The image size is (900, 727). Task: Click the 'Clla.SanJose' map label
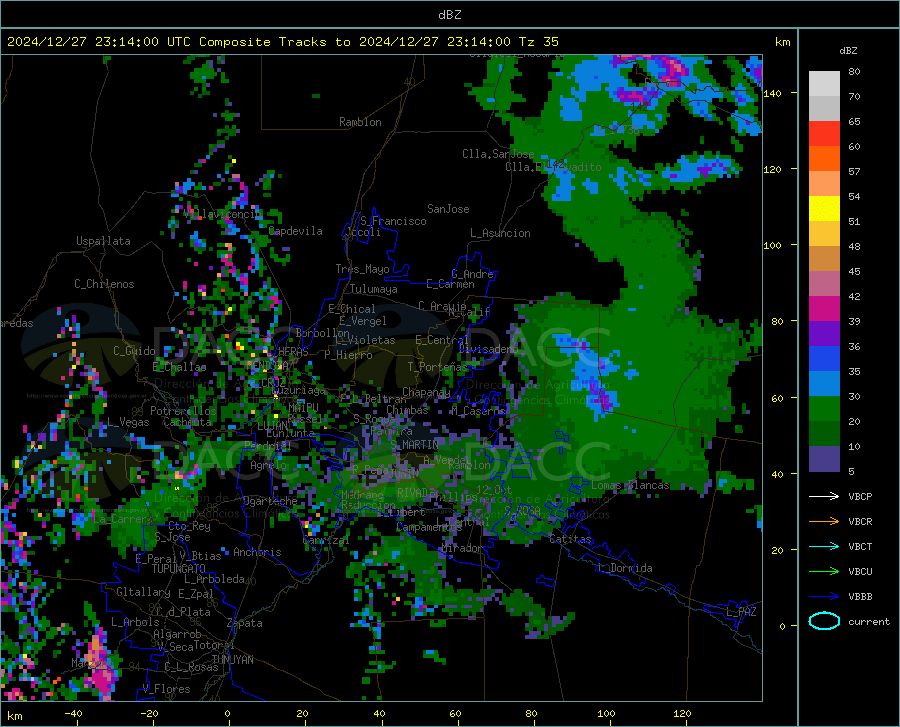click(x=498, y=154)
